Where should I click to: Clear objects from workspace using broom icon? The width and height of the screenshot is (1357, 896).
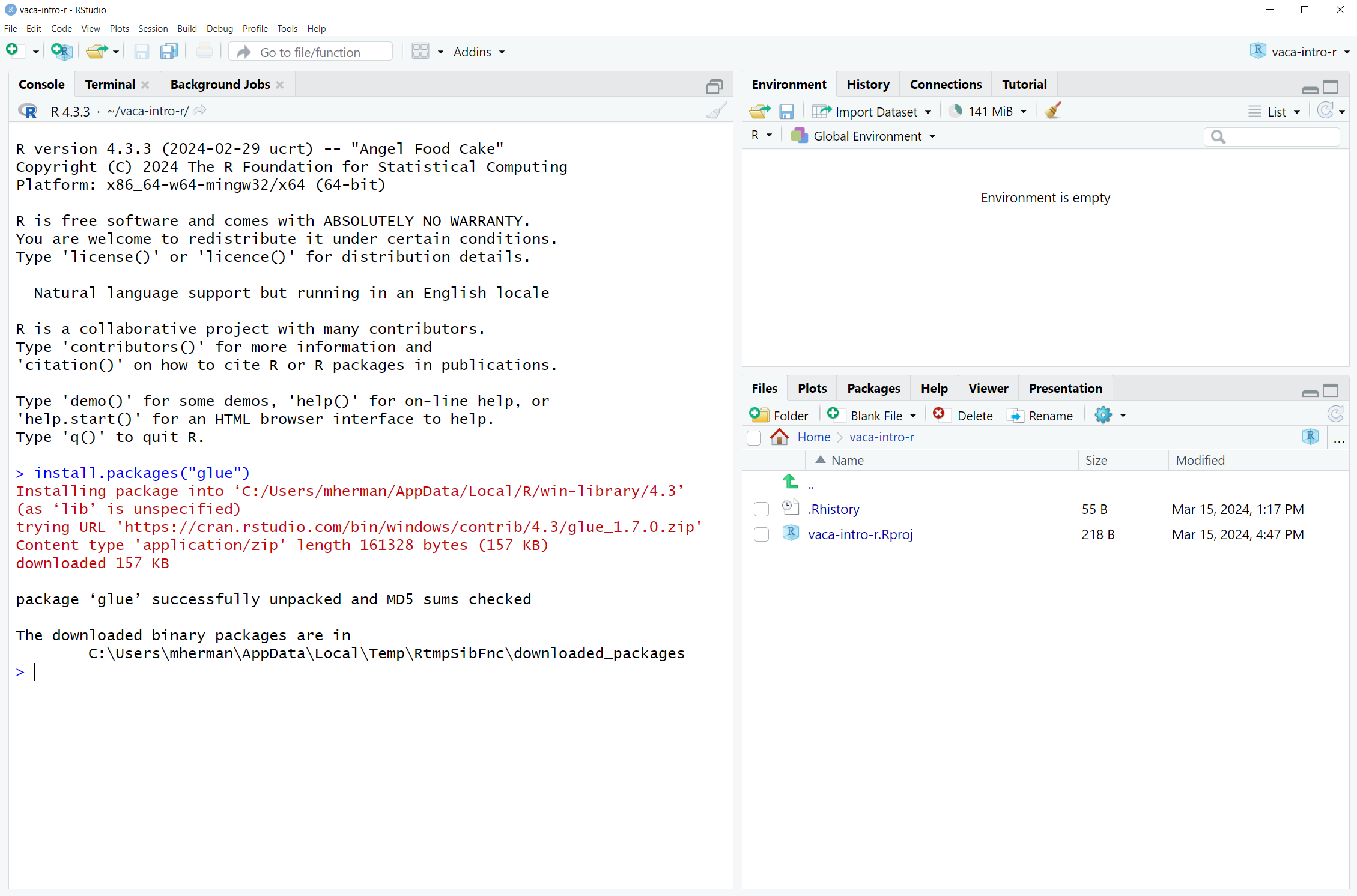(1052, 110)
